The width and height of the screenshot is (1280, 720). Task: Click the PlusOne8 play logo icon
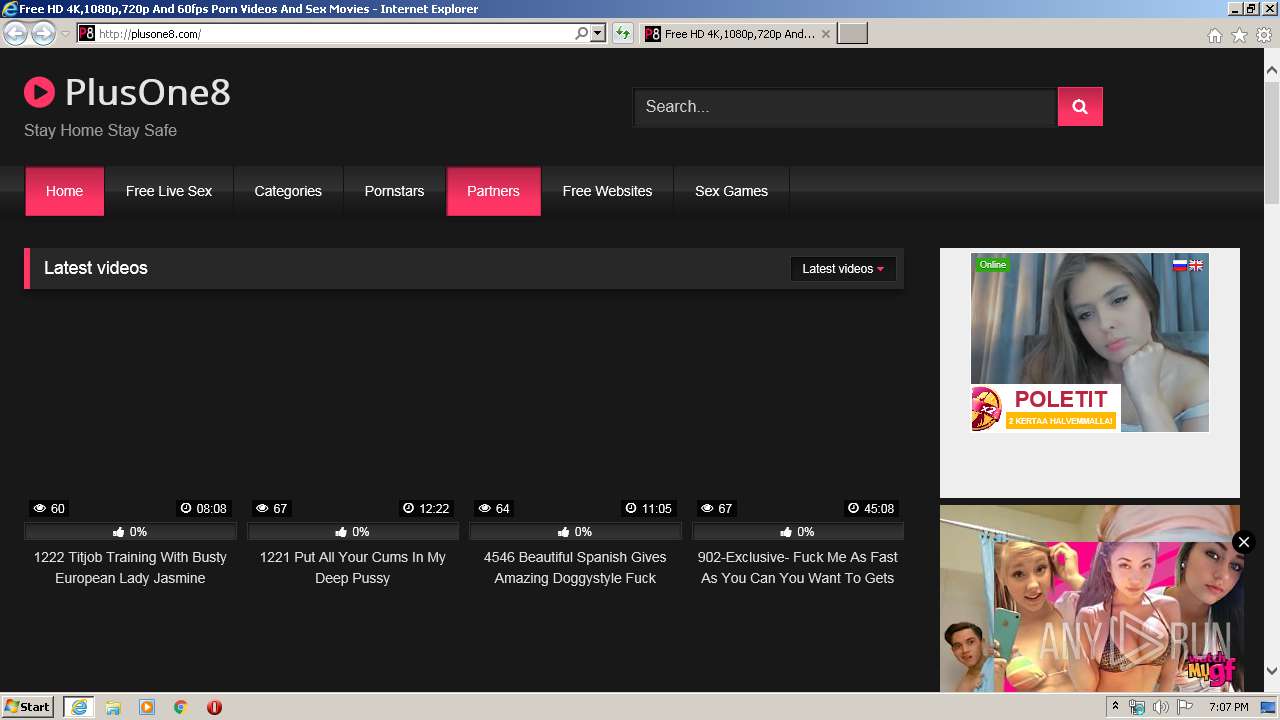pos(39,93)
